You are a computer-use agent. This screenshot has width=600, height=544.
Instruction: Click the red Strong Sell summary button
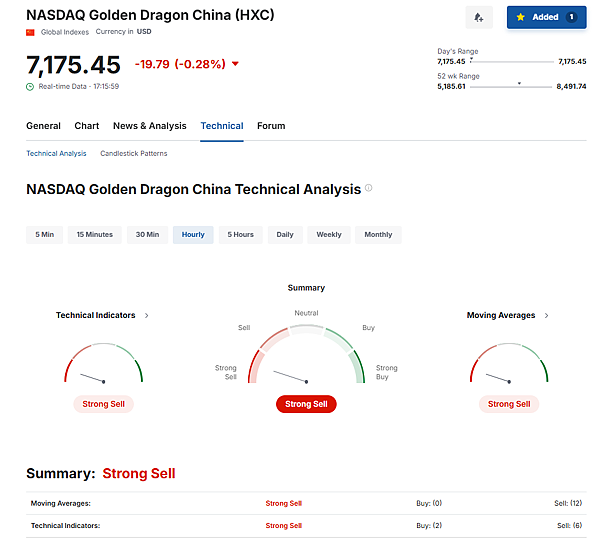pos(306,404)
